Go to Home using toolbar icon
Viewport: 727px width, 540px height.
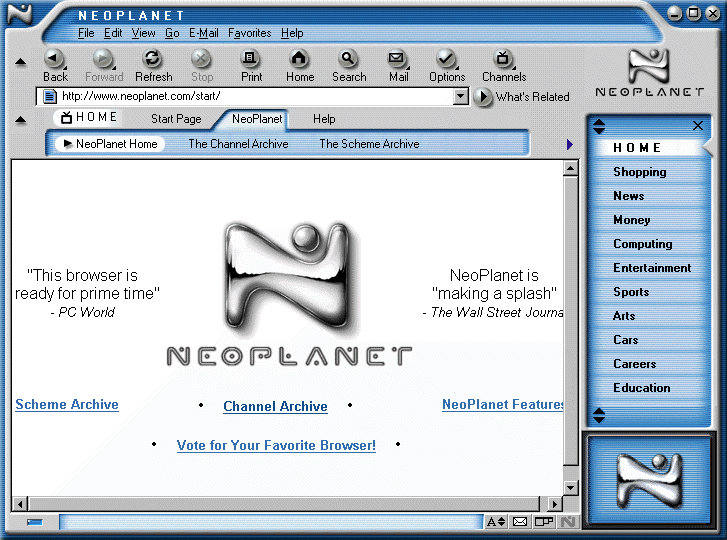point(299,59)
